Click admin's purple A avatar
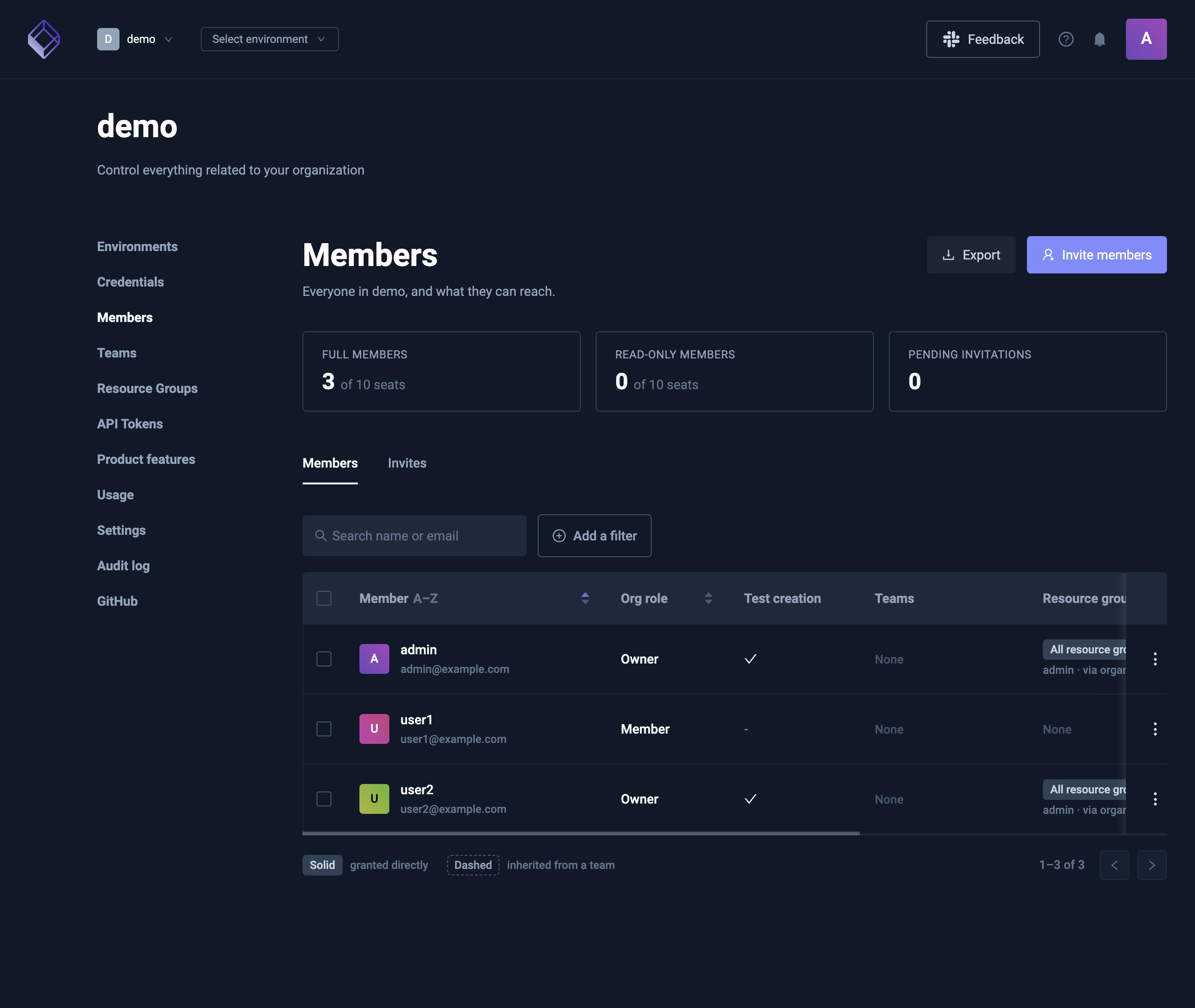1195x1008 pixels. click(374, 659)
